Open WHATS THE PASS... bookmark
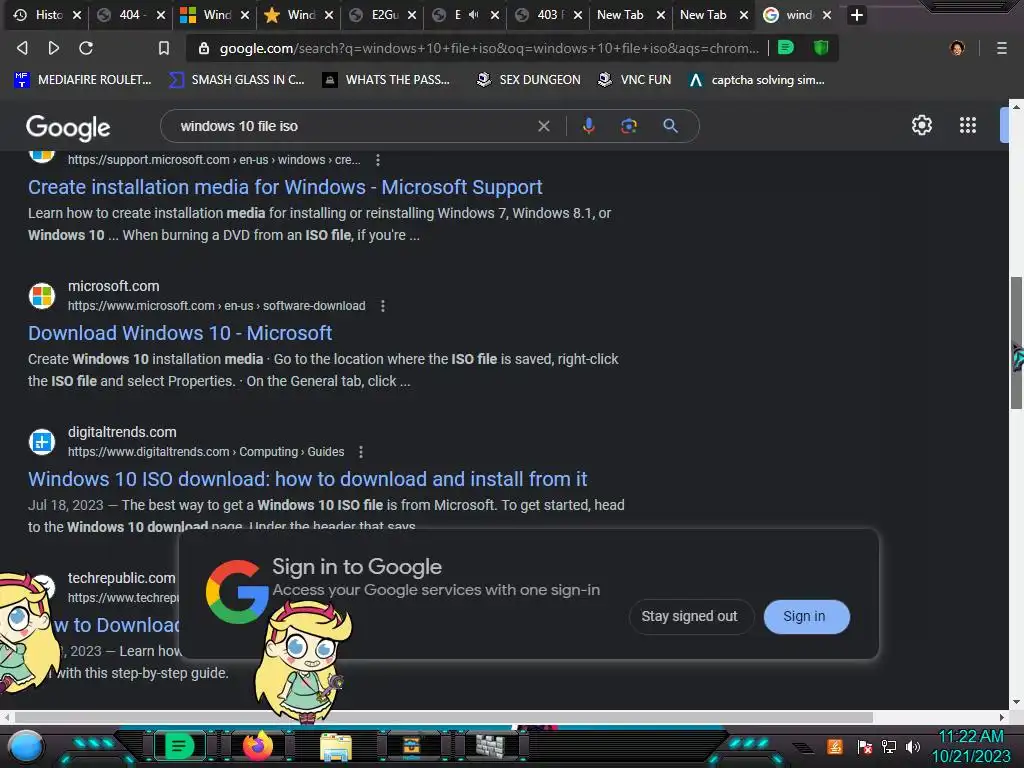This screenshot has width=1024, height=768. coord(387,80)
